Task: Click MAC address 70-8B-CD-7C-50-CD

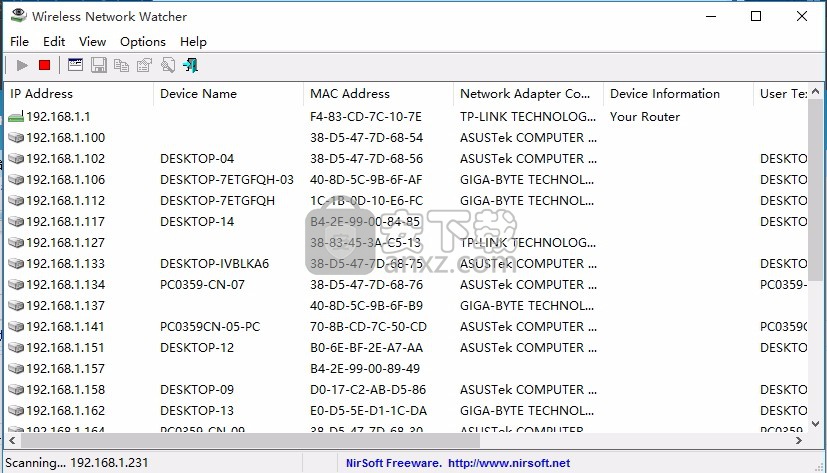Action: coord(368,326)
